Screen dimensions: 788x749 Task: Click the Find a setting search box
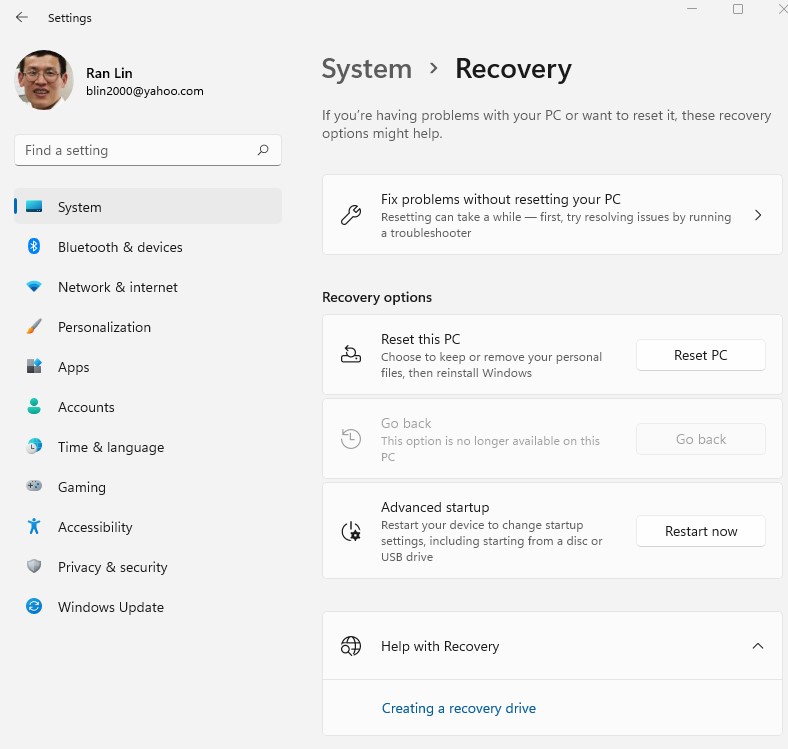pos(148,150)
